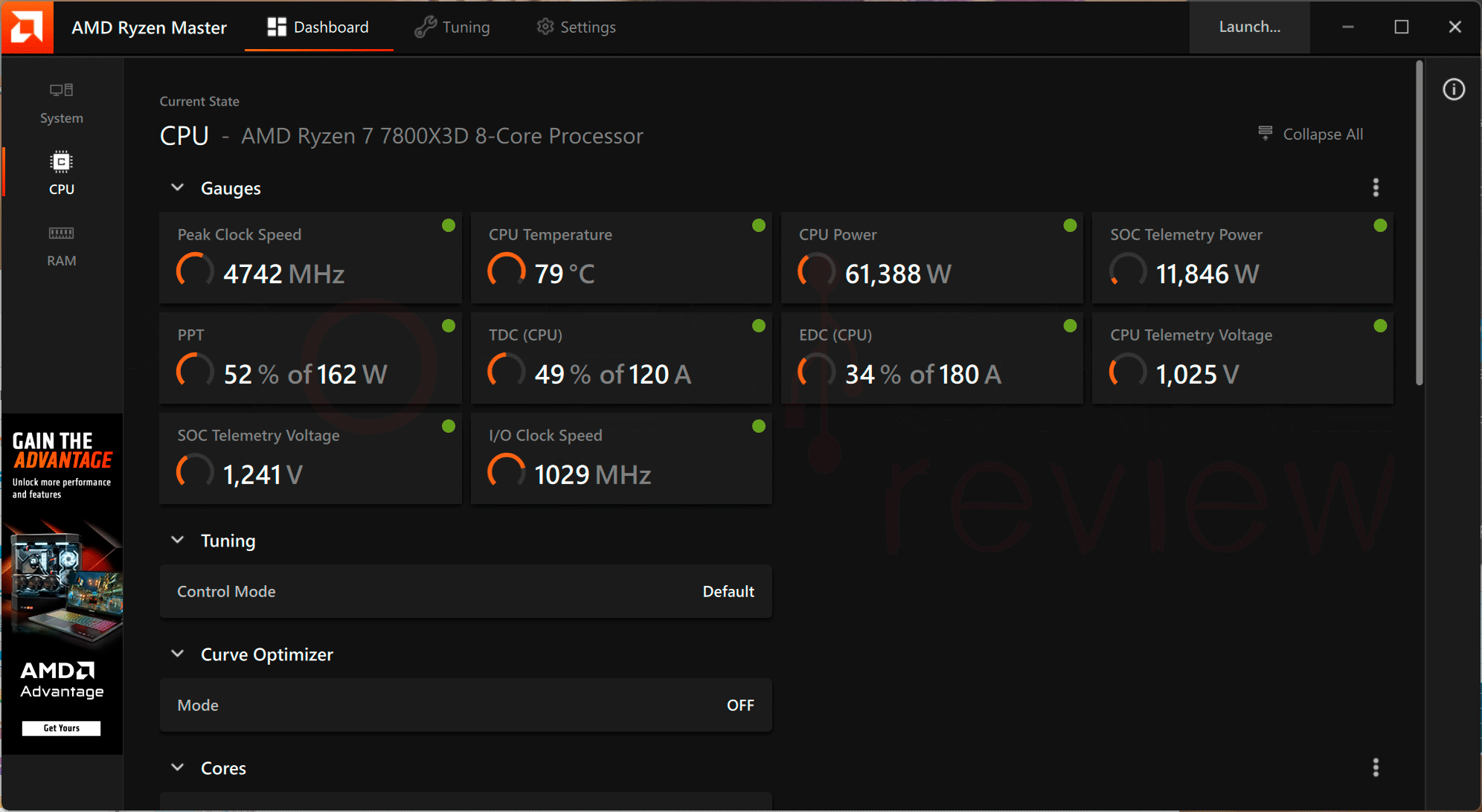Viewport: 1482px width, 812px height.
Task: Open Cores three-dot options menu
Action: [x=1376, y=767]
